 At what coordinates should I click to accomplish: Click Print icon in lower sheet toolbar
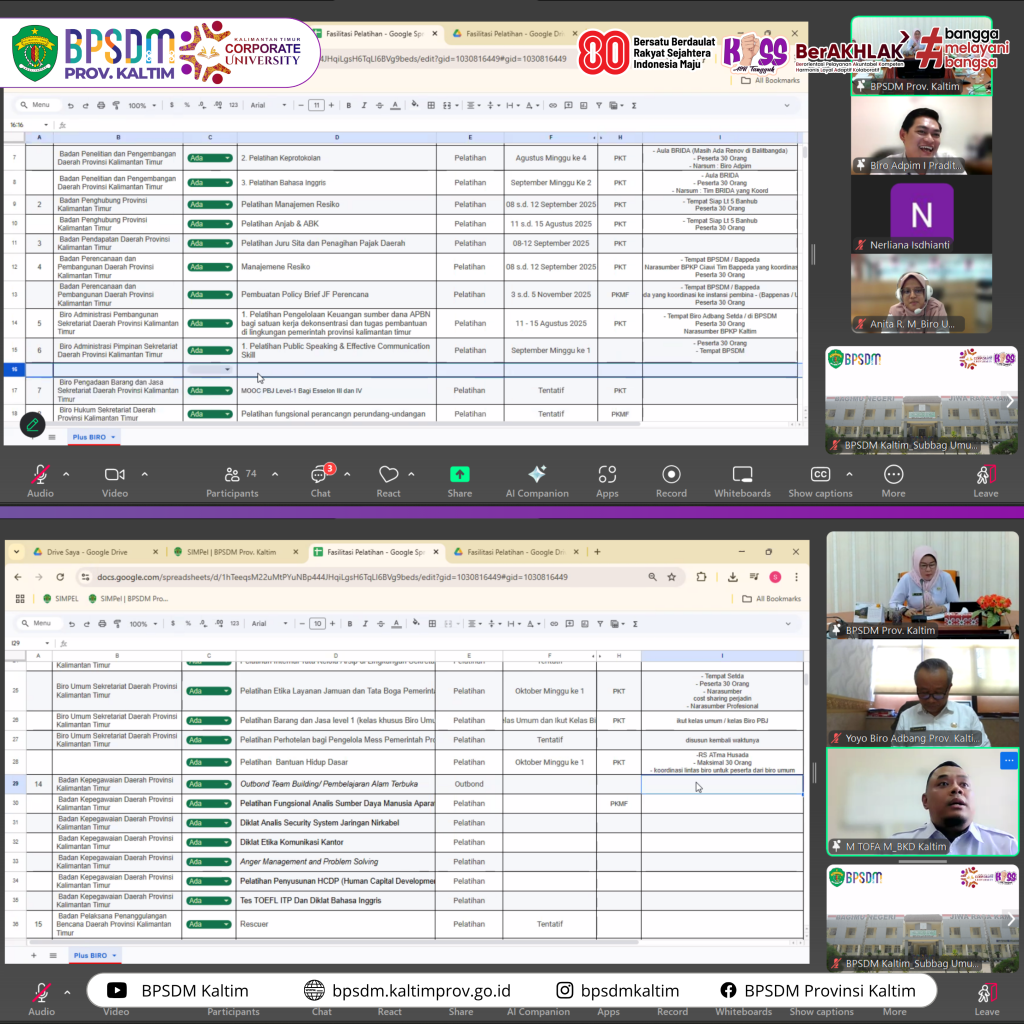(x=102, y=624)
